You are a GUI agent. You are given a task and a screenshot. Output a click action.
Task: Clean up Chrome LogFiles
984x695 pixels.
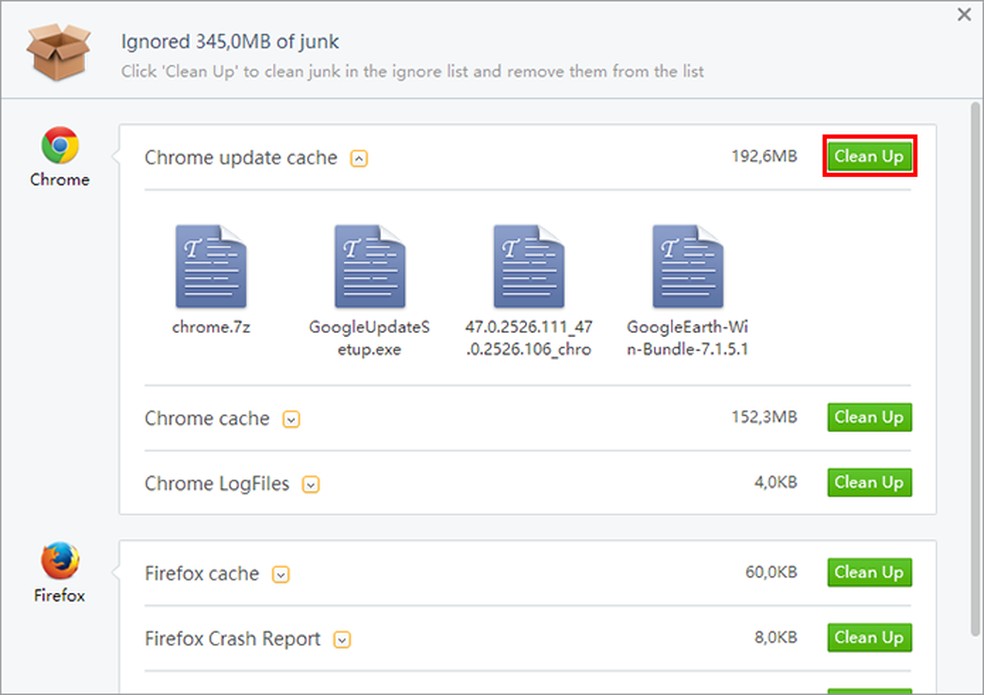(x=869, y=482)
